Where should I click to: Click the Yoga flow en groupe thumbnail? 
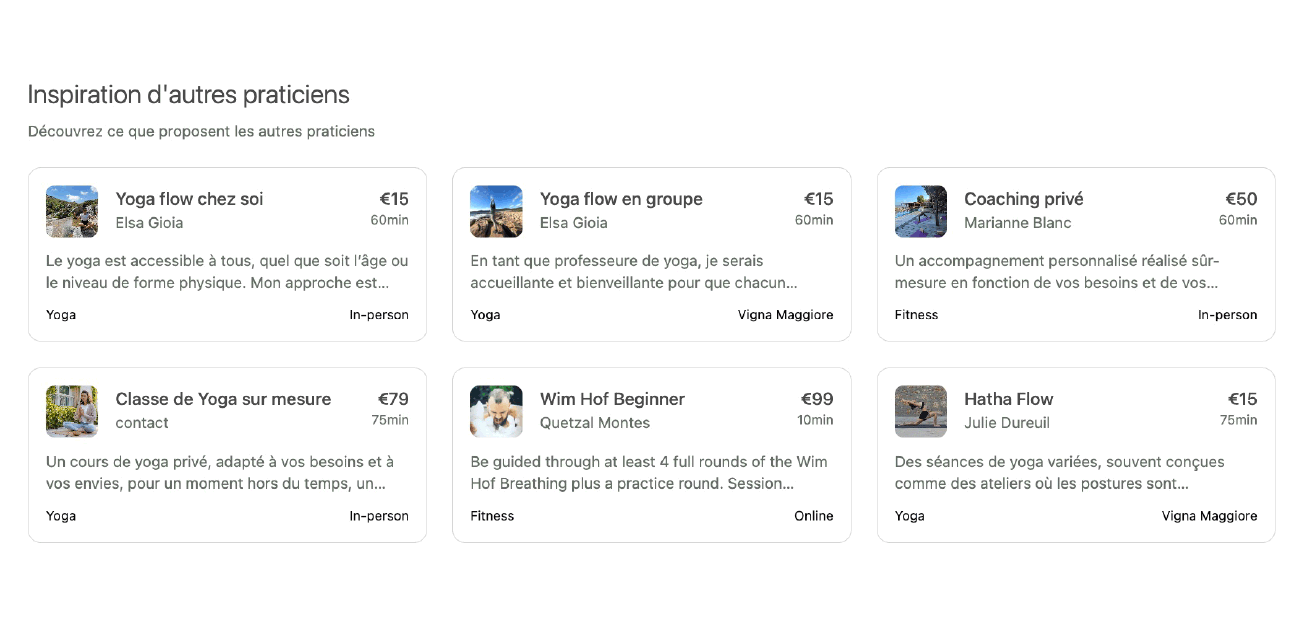pos(496,211)
